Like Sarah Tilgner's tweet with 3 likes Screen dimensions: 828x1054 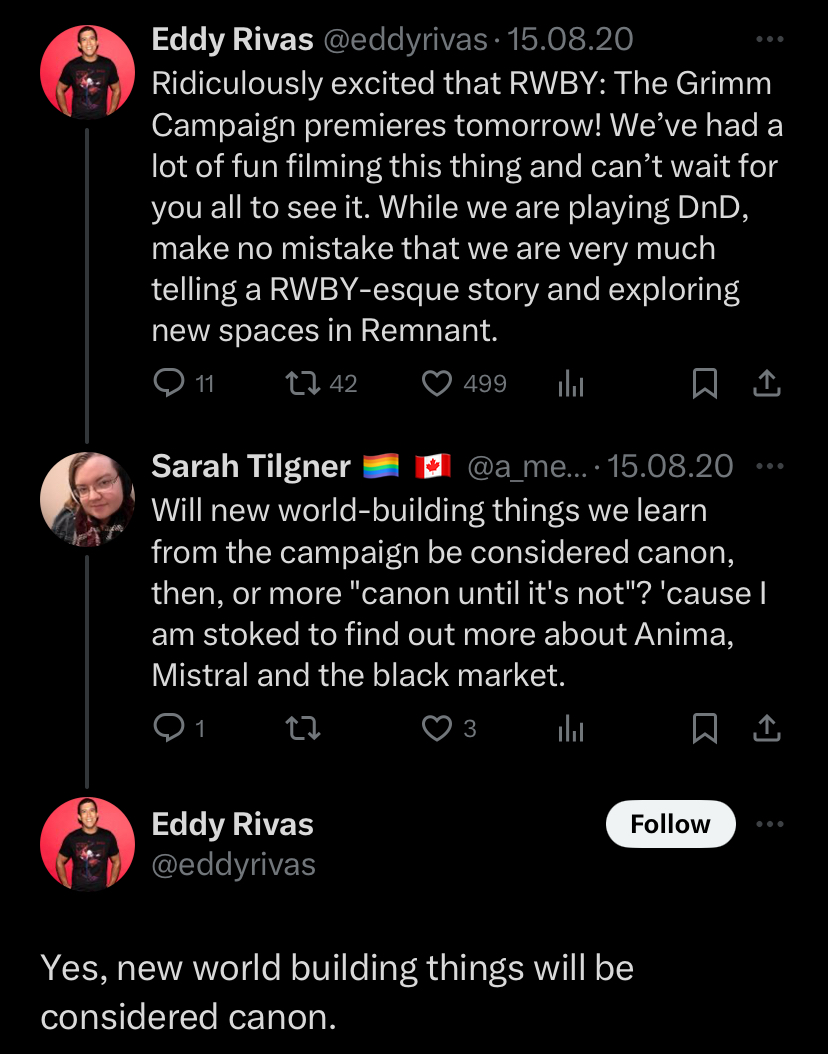pyautogui.click(x=437, y=728)
